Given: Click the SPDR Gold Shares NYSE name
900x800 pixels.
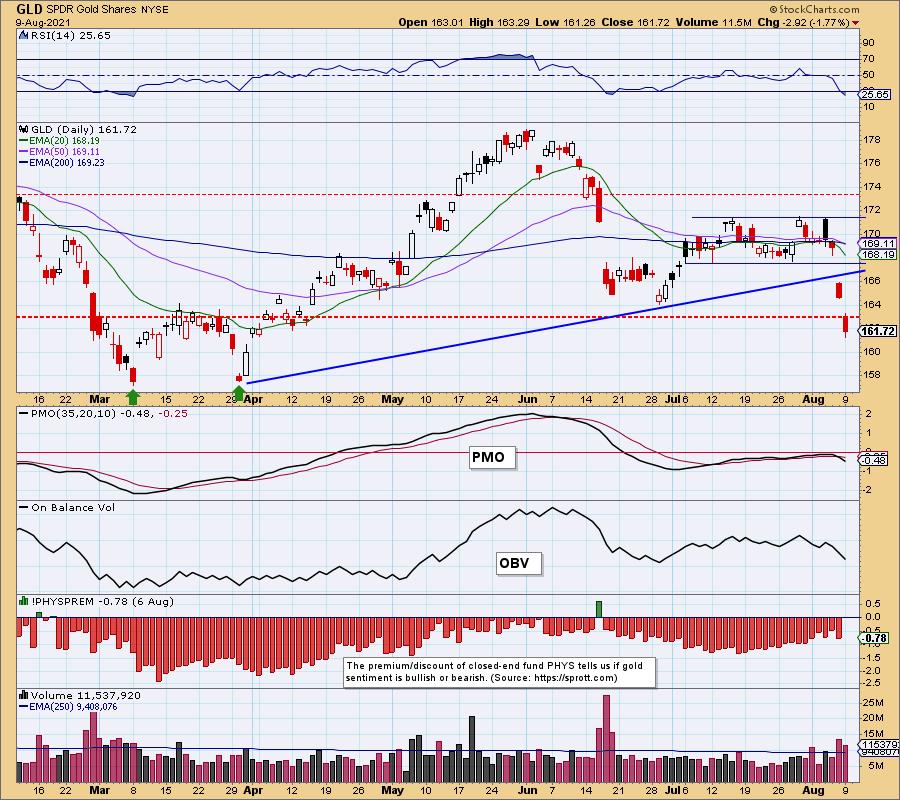Looking at the screenshot, I should point(105,10).
